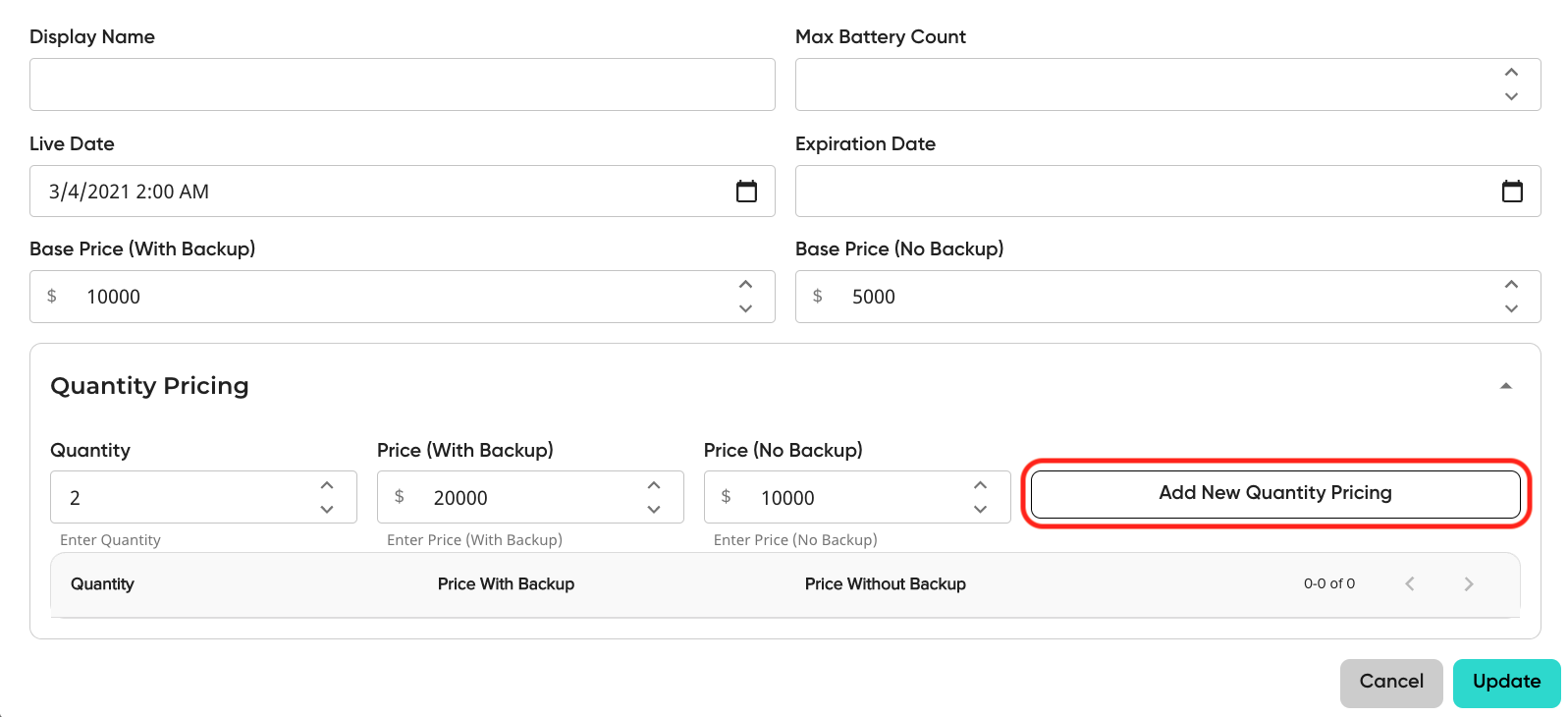Open the Live Date calendar picker
The height and width of the screenshot is (717, 1568).
pos(746,192)
